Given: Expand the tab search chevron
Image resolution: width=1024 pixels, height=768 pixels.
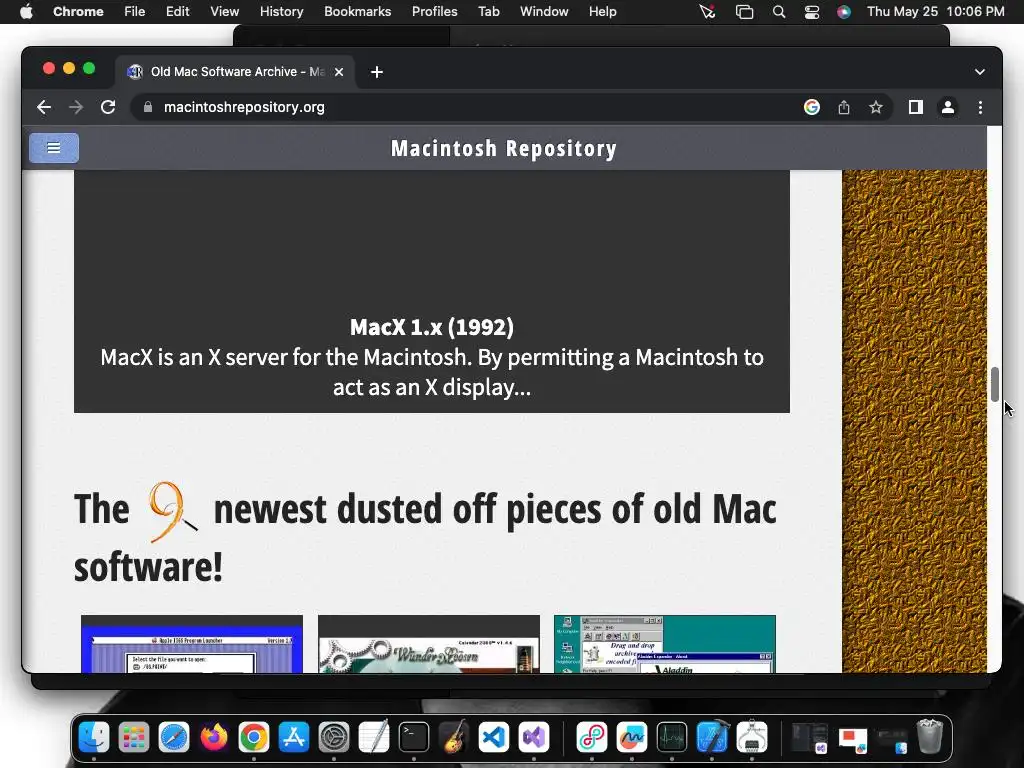Looking at the screenshot, I should (980, 72).
